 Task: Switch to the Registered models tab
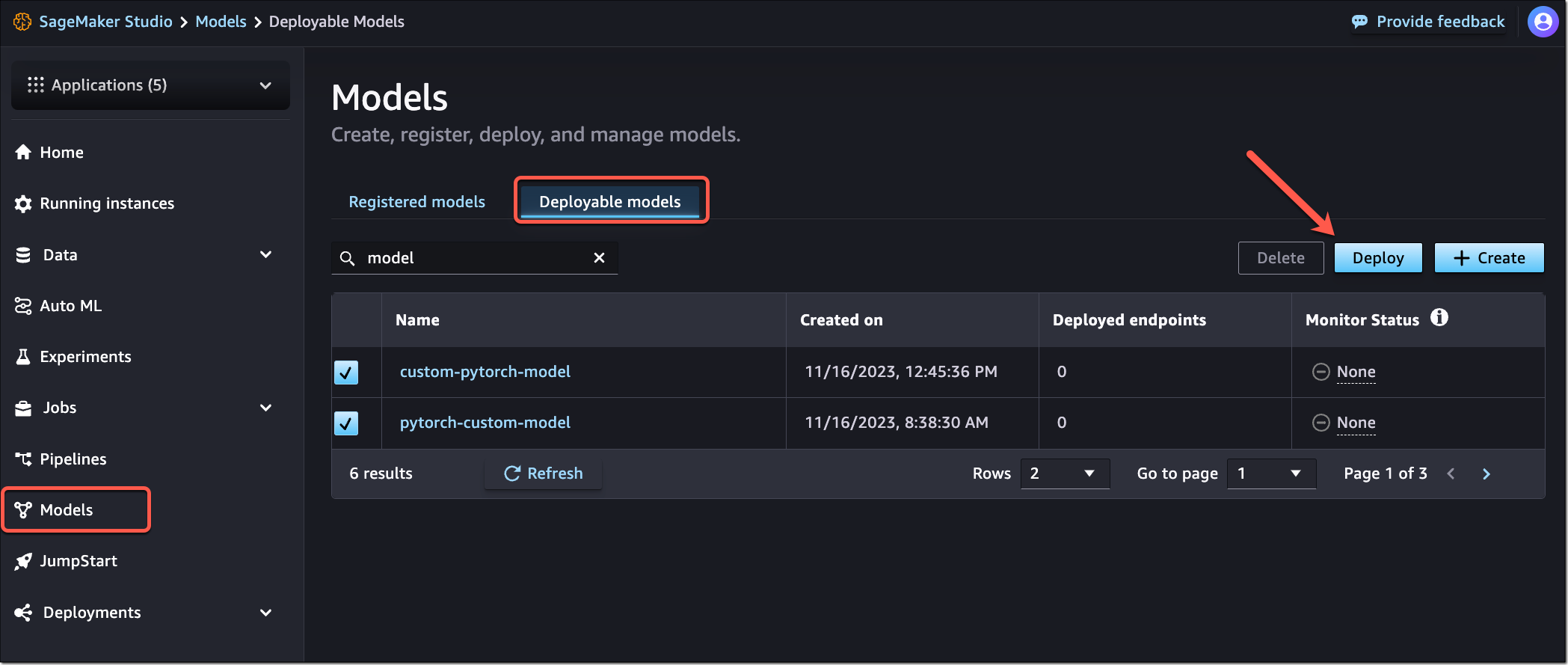[416, 202]
